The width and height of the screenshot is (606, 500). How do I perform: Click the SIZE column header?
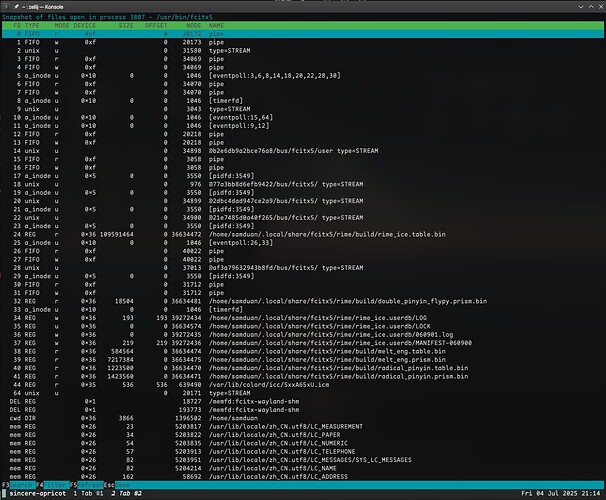126,26
